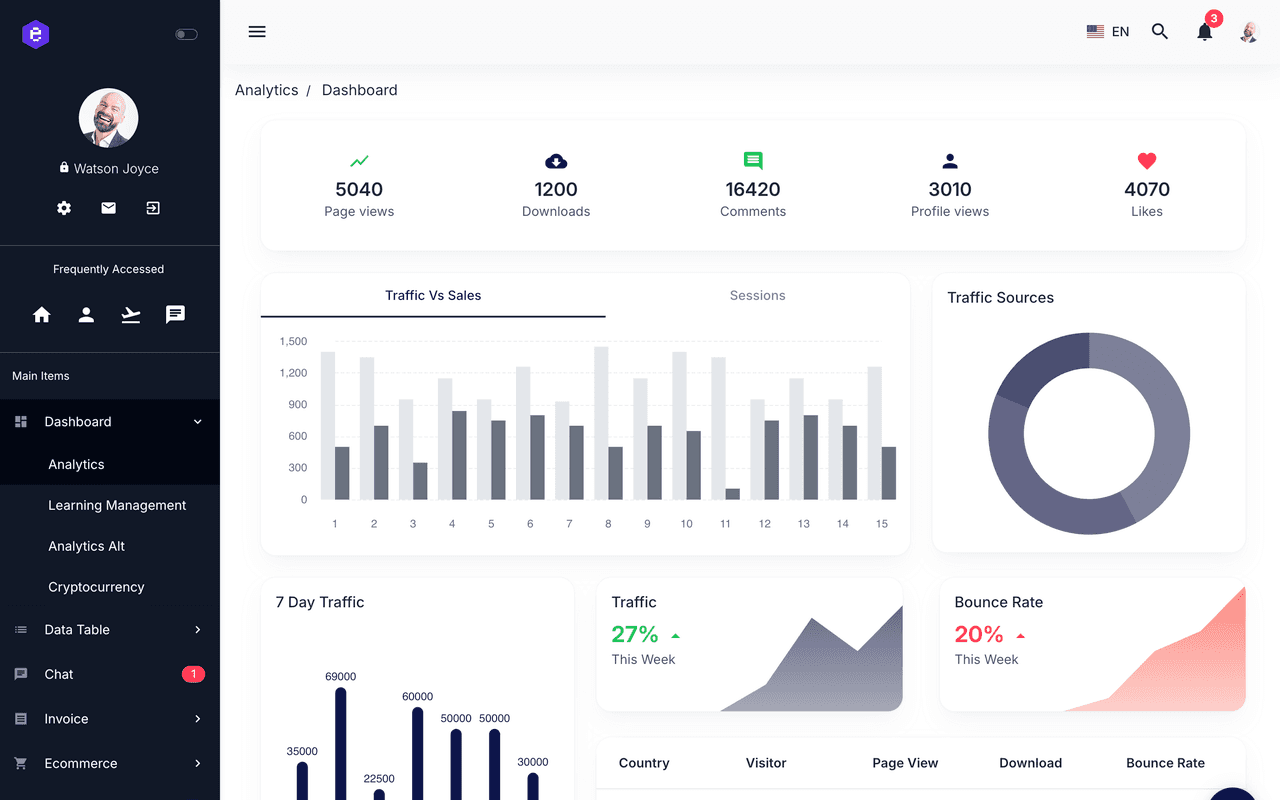
Task: Sort by Visitor column header
Action: coord(766,763)
